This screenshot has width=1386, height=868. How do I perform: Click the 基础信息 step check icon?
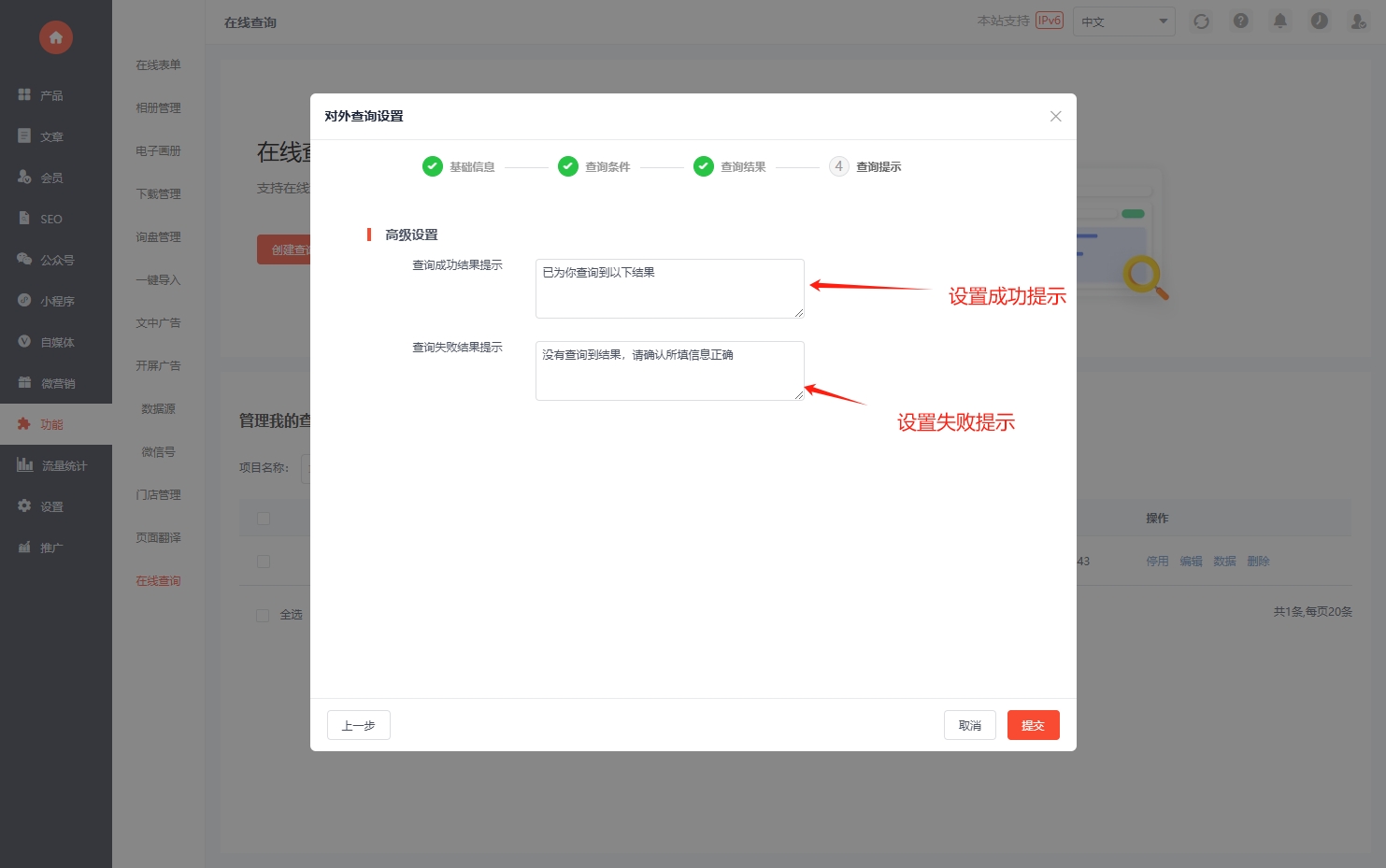click(433, 166)
